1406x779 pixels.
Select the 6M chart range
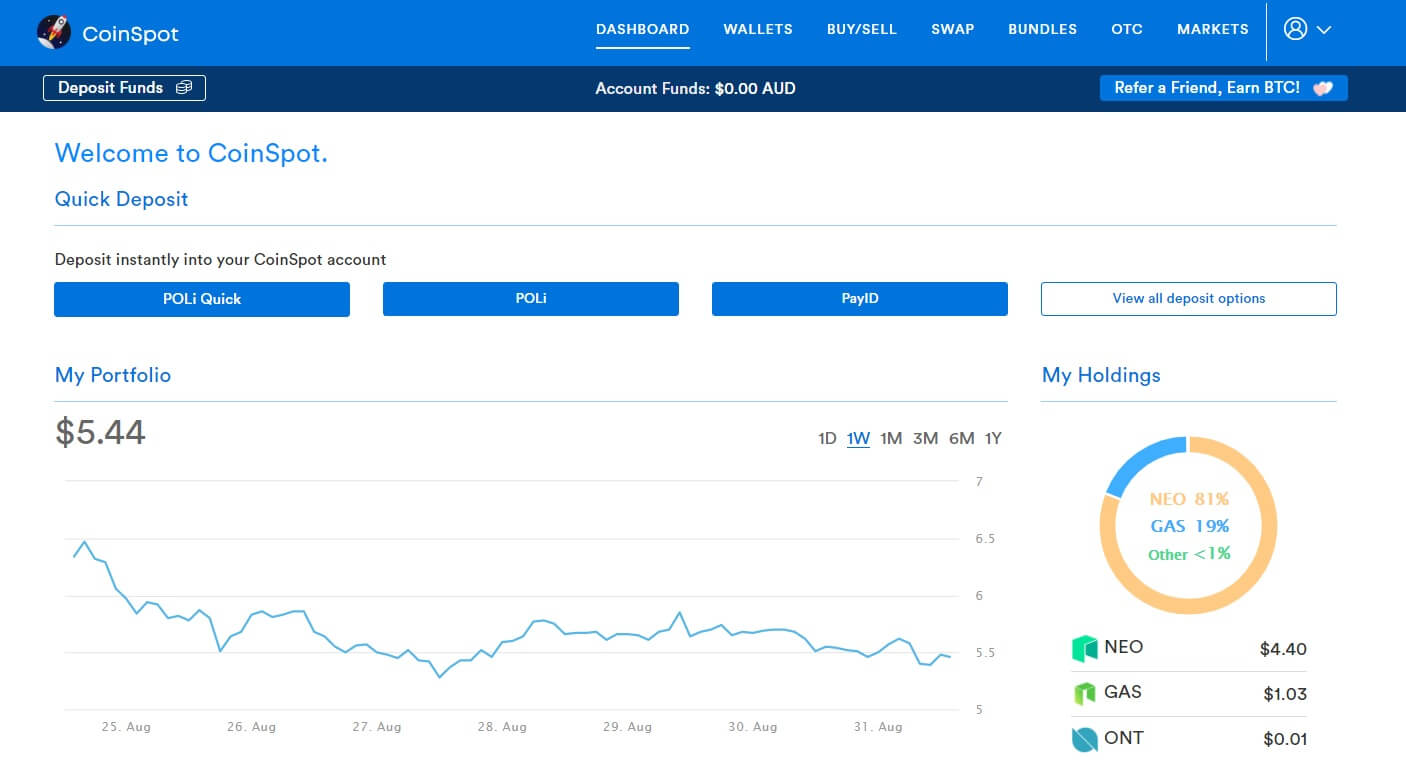961,438
